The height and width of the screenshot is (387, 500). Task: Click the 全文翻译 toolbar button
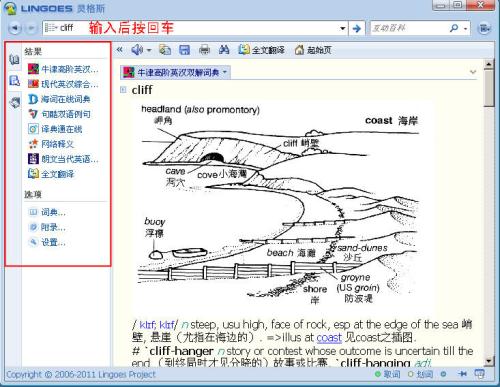click(262, 50)
